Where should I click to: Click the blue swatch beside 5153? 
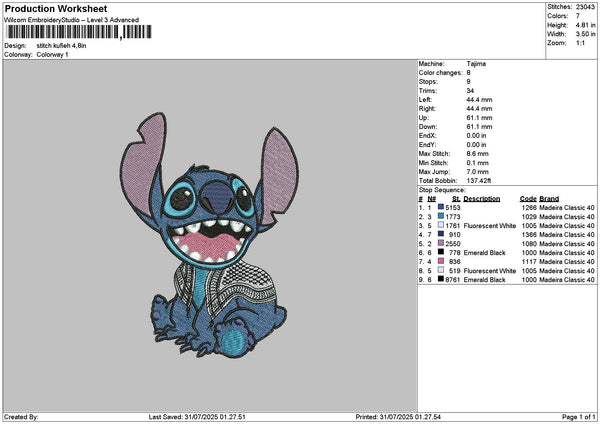(441, 207)
